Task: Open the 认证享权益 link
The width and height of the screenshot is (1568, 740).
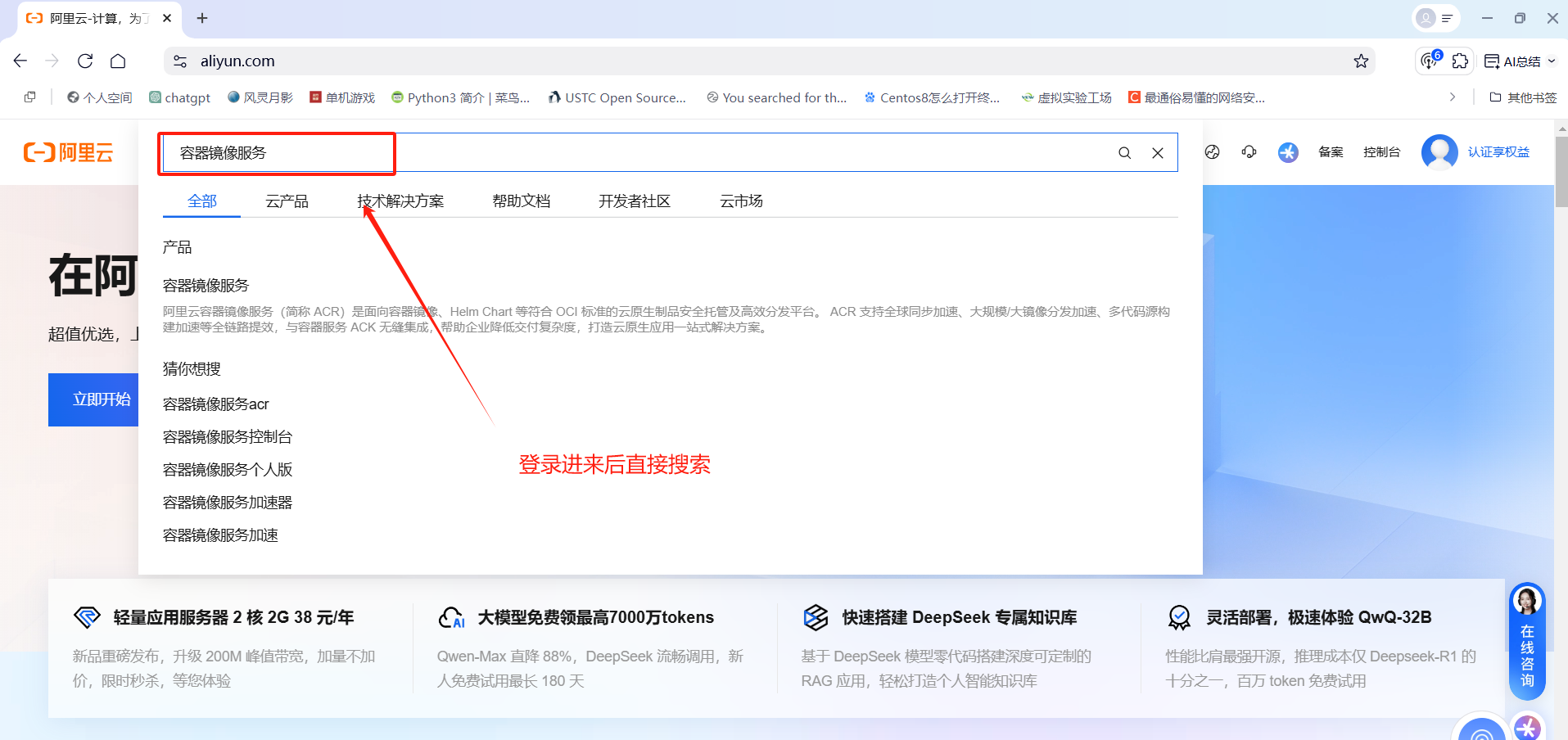Action: (x=1498, y=151)
